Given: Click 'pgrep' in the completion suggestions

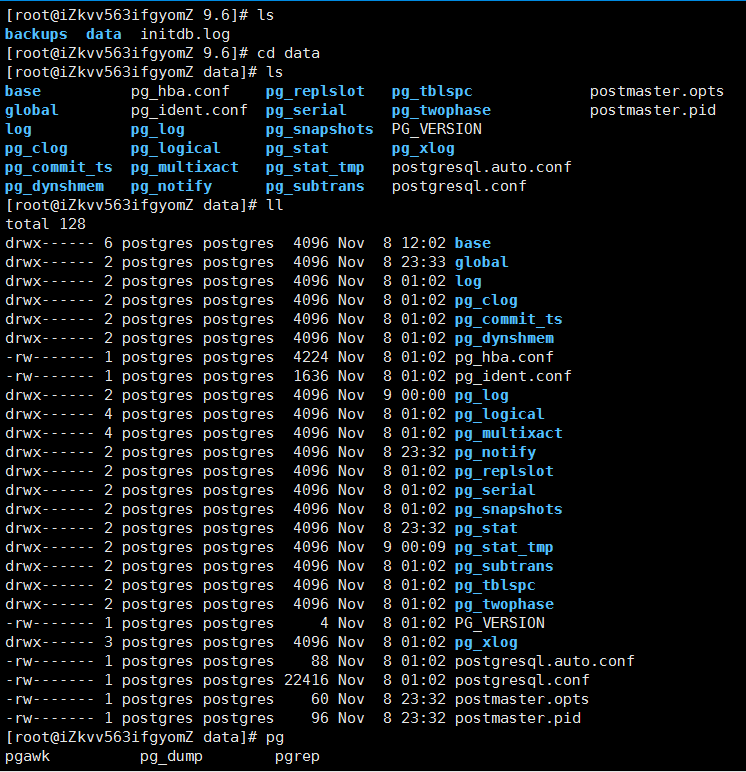Looking at the screenshot, I should tap(297, 756).
